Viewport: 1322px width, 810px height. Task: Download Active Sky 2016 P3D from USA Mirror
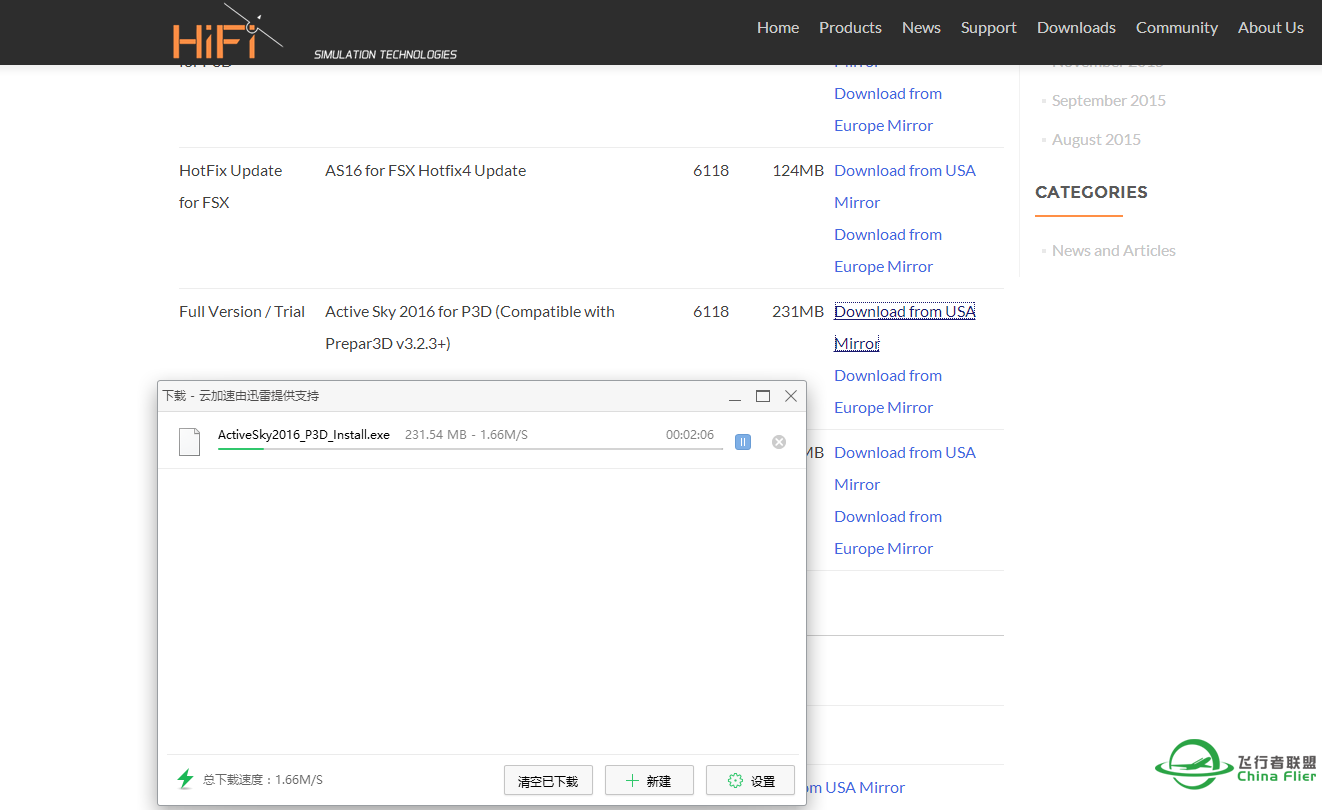[x=905, y=327]
